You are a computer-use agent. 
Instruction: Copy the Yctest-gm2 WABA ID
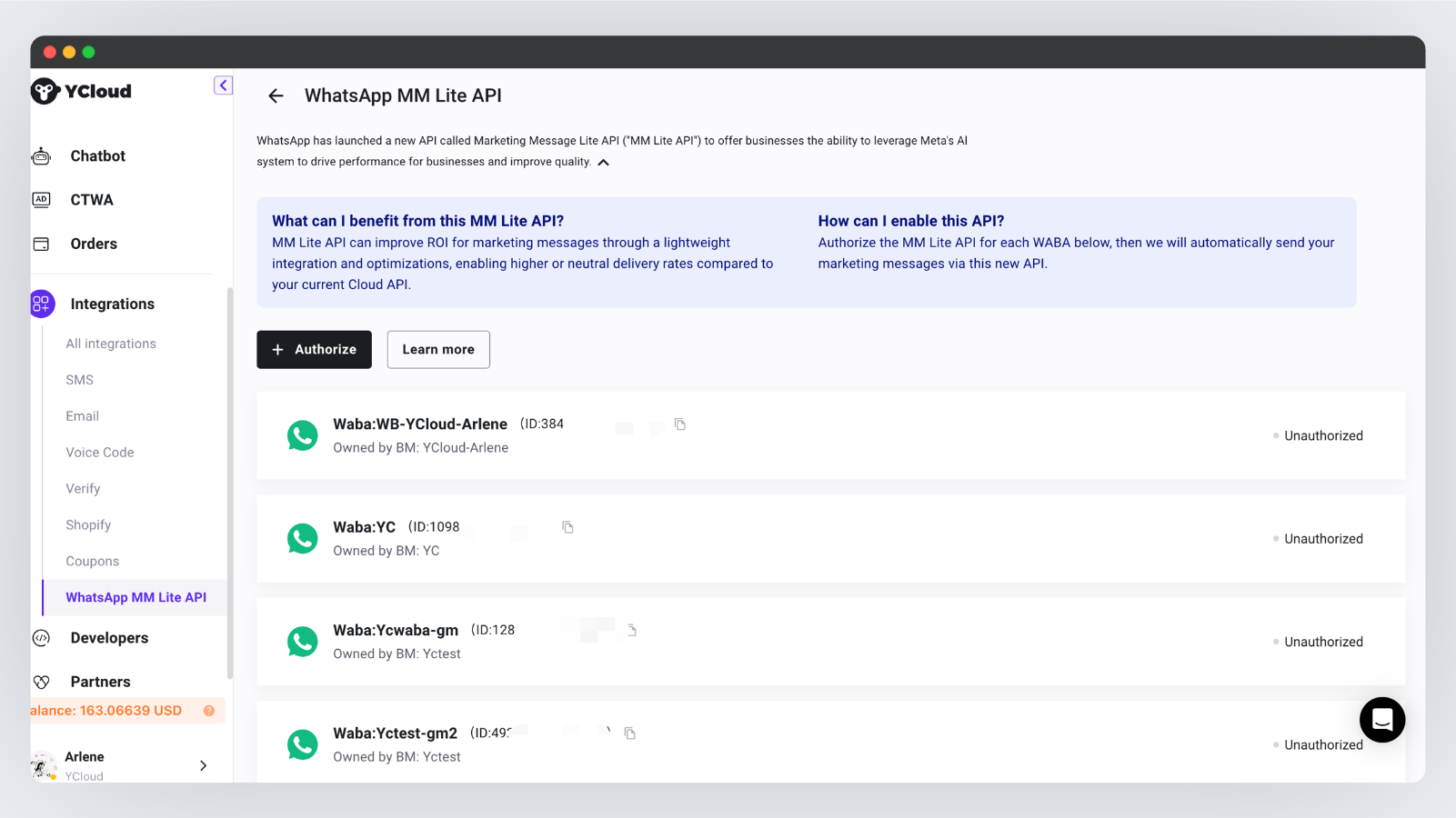[629, 733]
